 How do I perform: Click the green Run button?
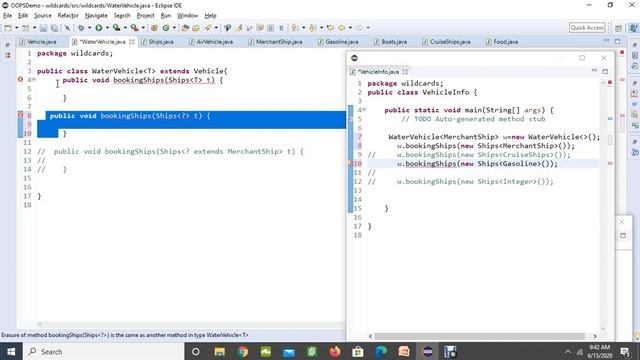(x=99, y=28)
